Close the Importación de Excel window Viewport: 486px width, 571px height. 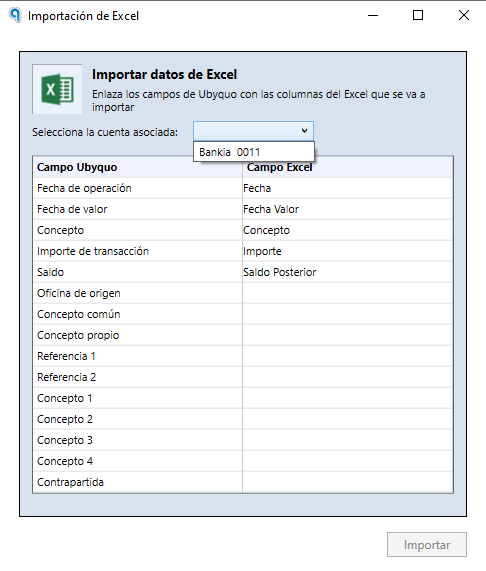click(464, 15)
